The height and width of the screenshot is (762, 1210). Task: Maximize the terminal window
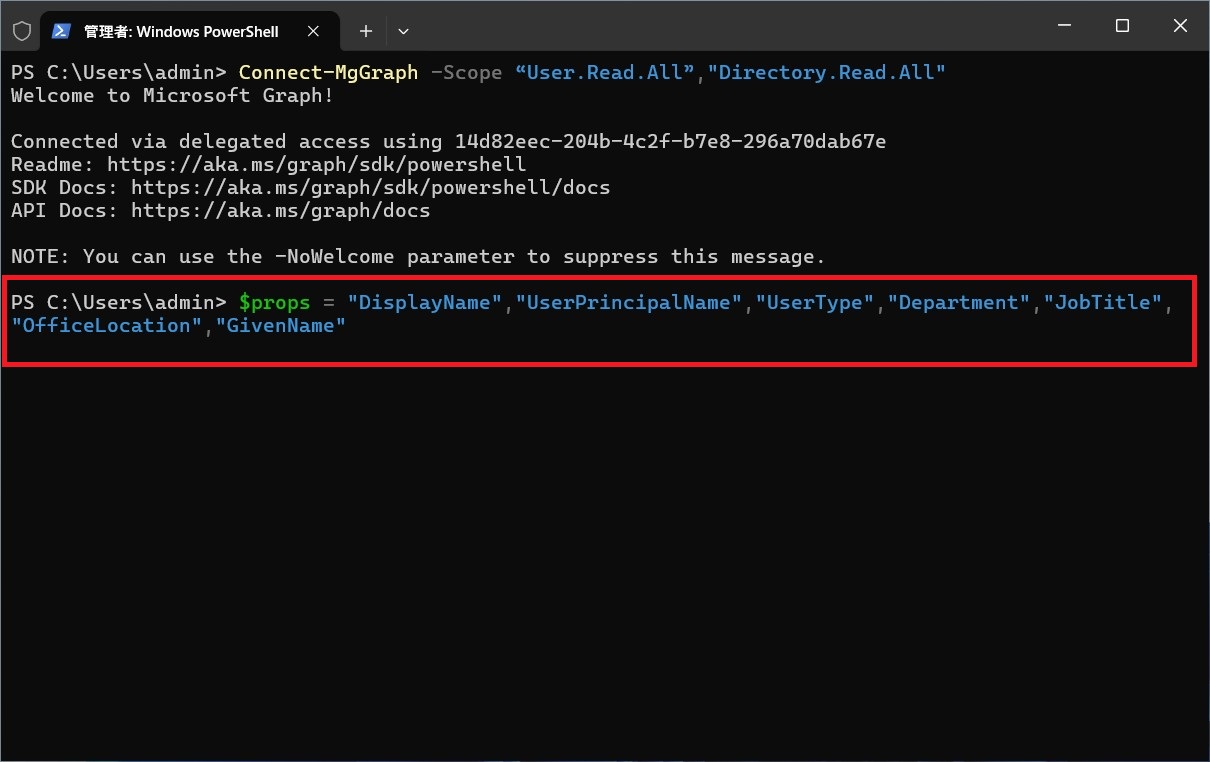tap(1122, 26)
